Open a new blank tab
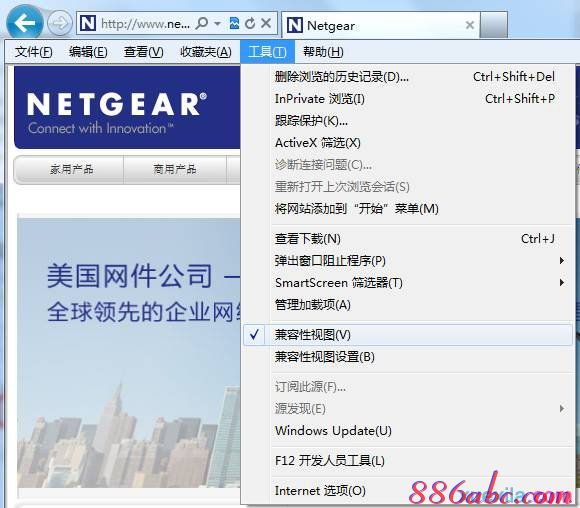 pos(494,25)
